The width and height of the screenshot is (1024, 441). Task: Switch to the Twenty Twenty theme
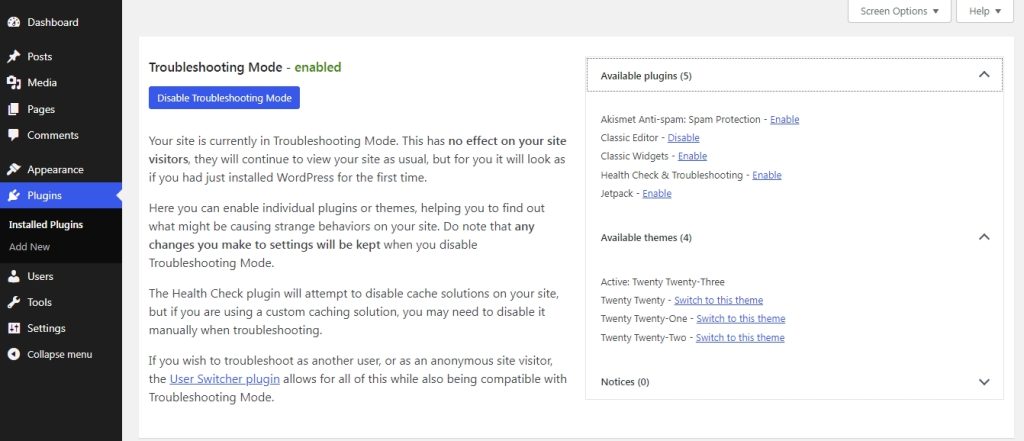pos(718,301)
